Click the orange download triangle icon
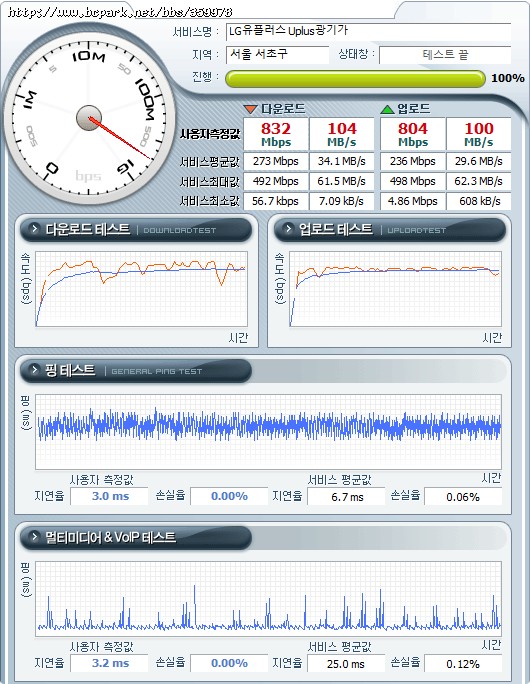The height and width of the screenshot is (684, 530). tap(250, 109)
